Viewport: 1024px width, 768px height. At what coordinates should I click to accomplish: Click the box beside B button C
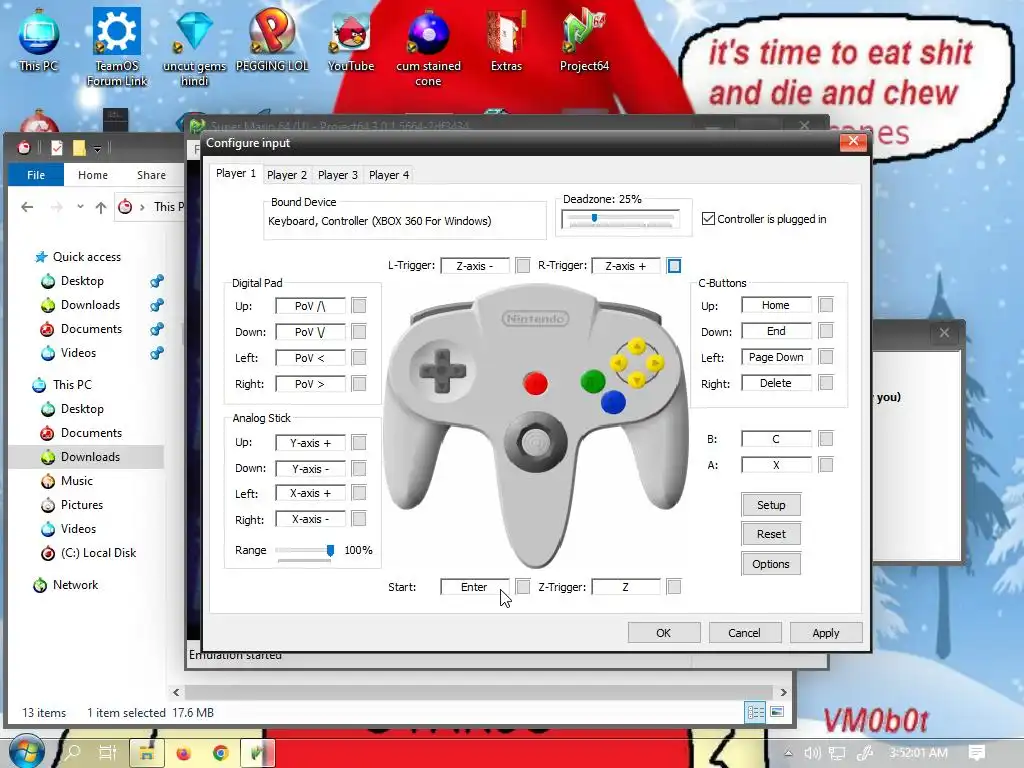[x=826, y=439]
